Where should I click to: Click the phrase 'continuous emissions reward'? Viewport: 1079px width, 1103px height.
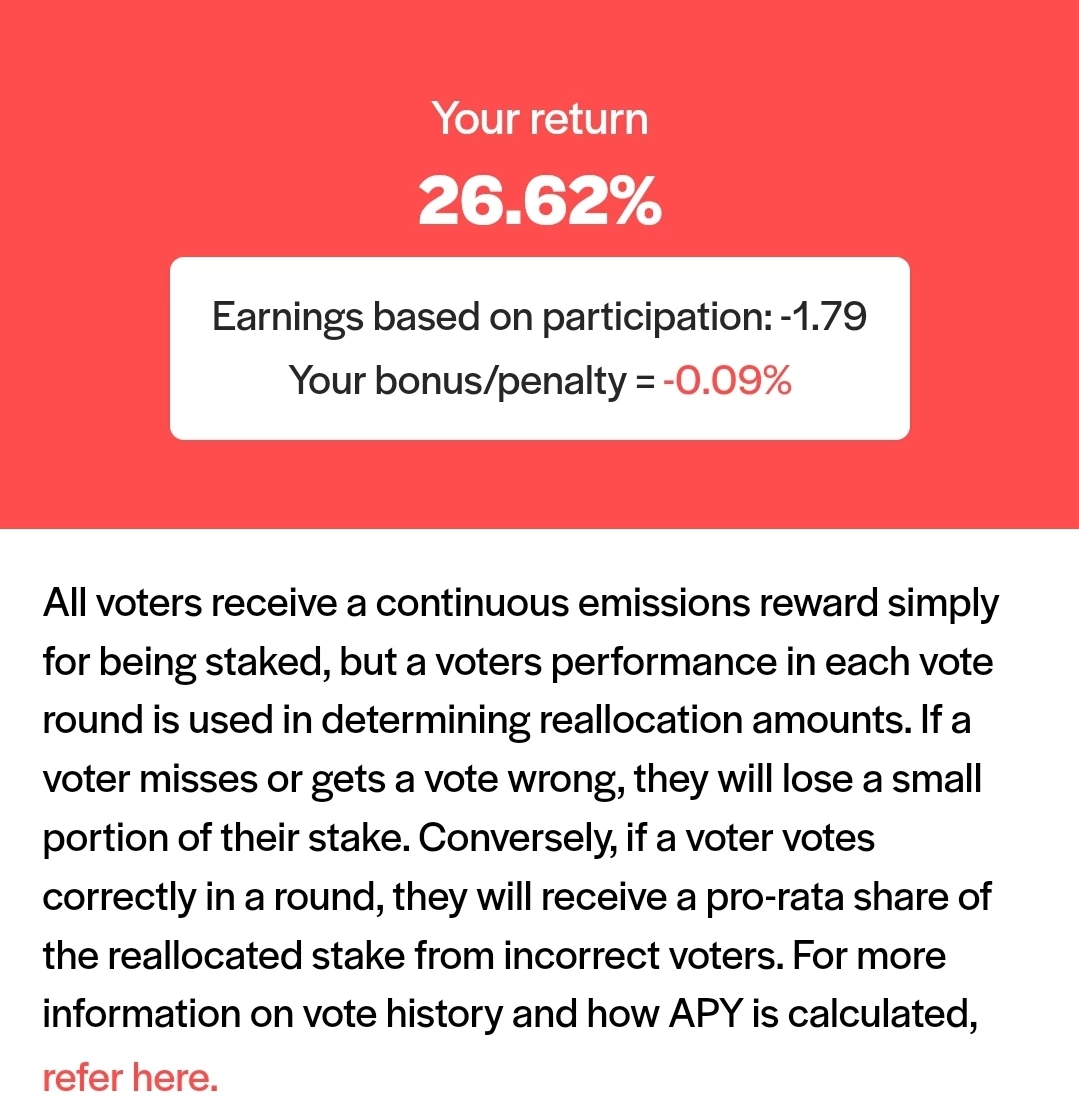pos(627,603)
